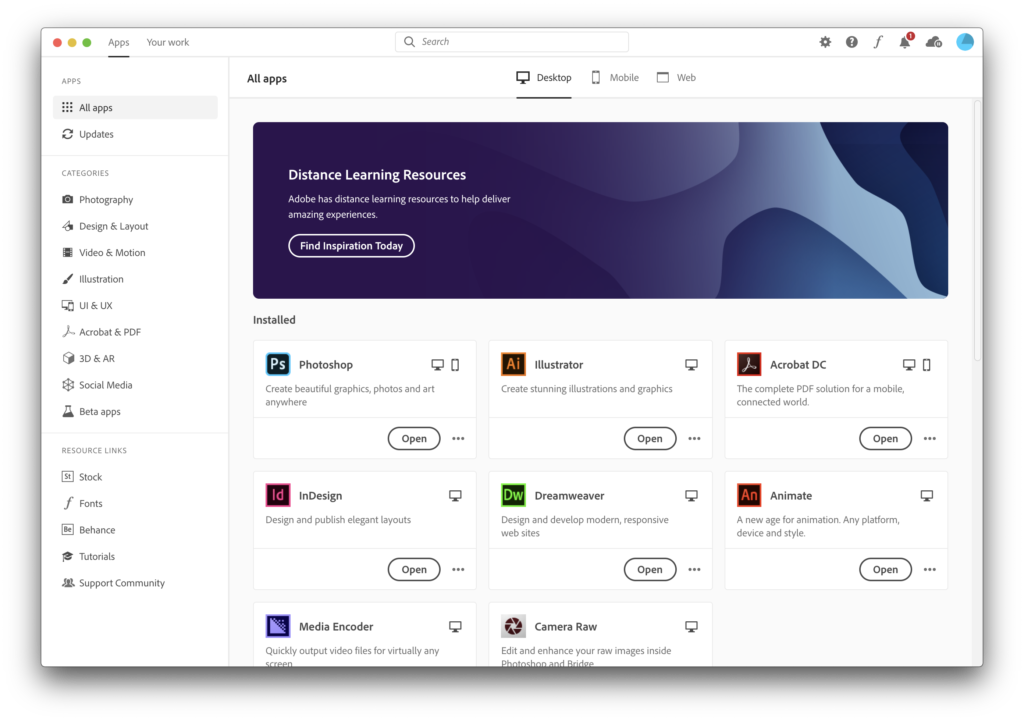Click the Illustrator app icon
The width and height of the screenshot is (1024, 721).
513,364
